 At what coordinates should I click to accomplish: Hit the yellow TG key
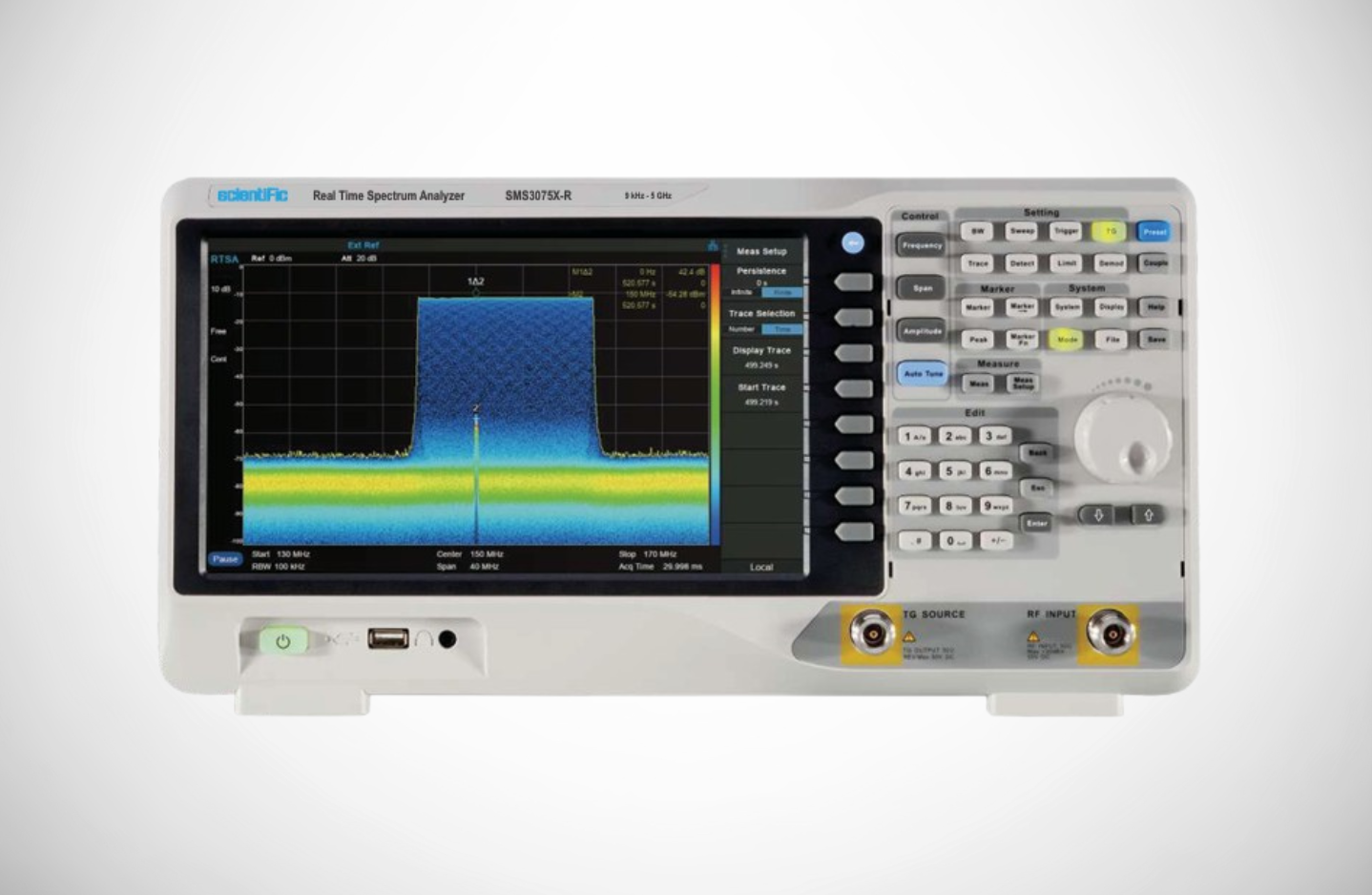(1111, 231)
